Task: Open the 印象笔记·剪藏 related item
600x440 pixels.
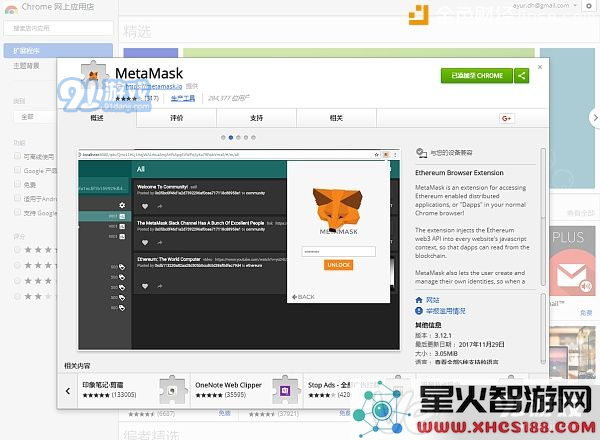Action: 134,390
